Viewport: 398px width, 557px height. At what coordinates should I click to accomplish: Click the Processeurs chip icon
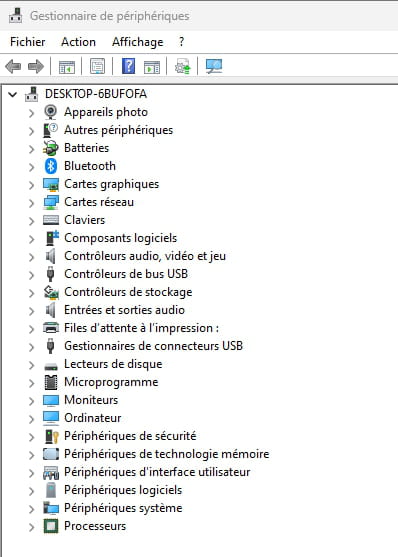point(50,526)
